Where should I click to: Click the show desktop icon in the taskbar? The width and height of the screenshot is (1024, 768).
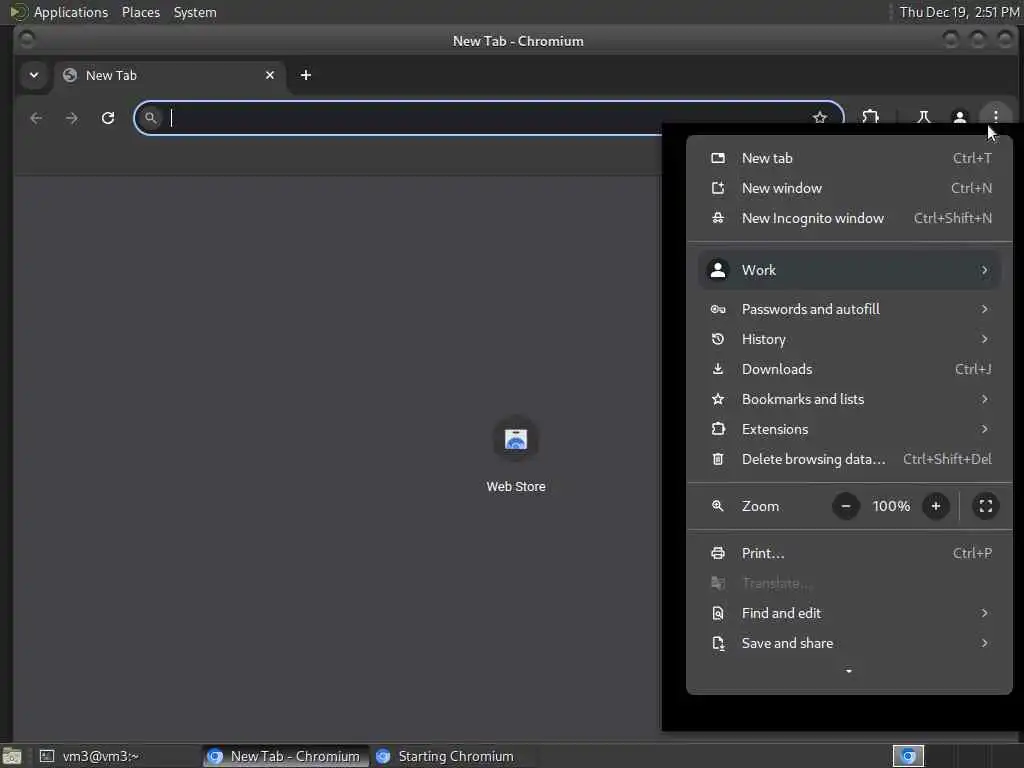click(x=12, y=756)
